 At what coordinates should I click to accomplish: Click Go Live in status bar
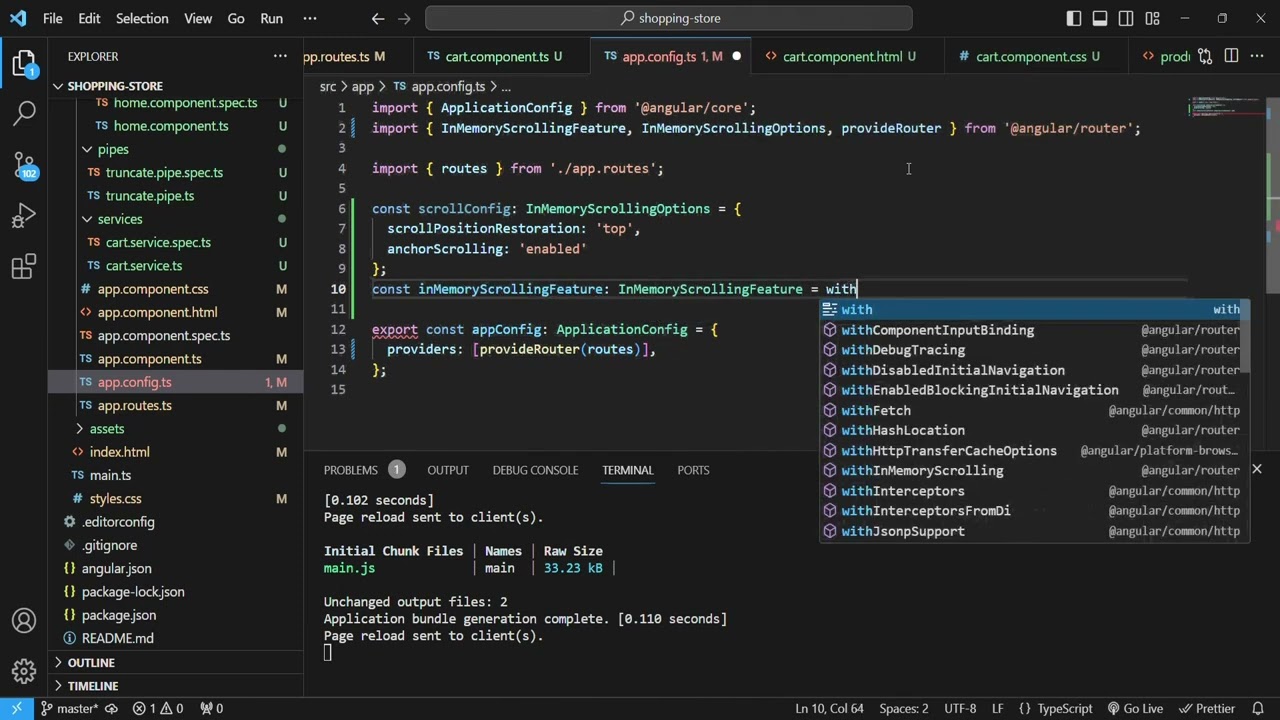click(1134, 708)
